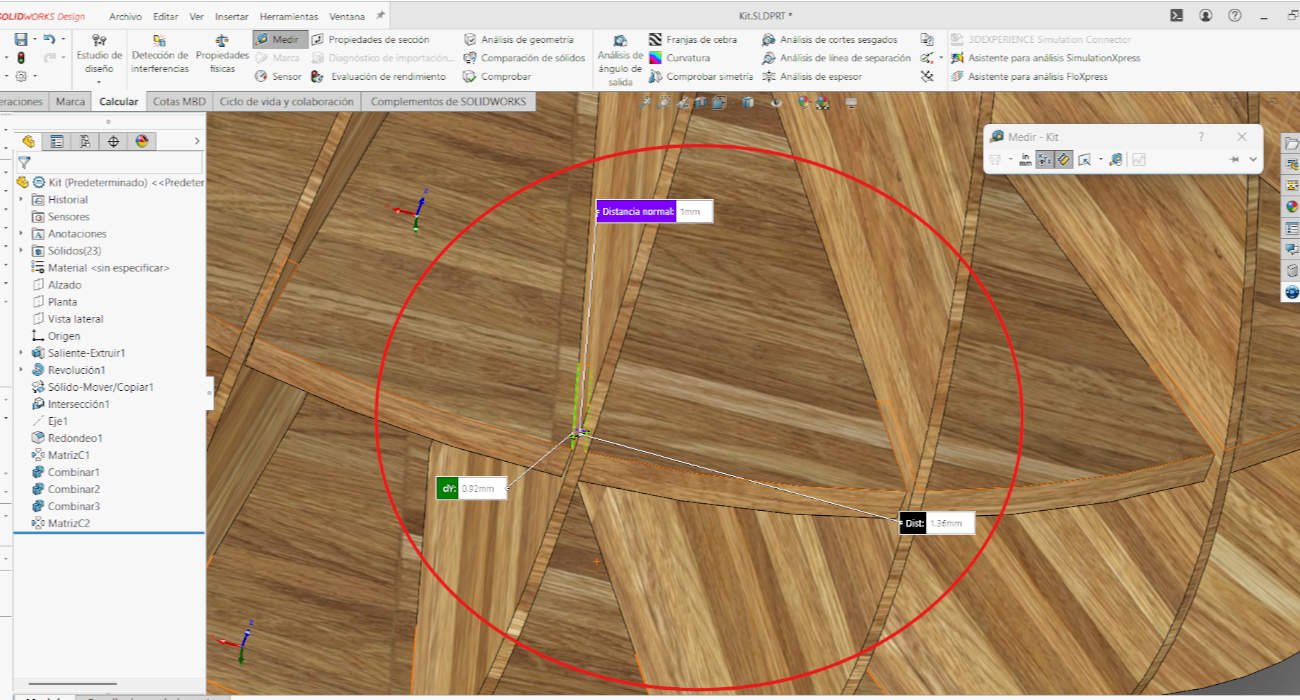Open Detección de interferencias
The height and width of the screenshot is (700, 1300).
[x=160, y=54]
